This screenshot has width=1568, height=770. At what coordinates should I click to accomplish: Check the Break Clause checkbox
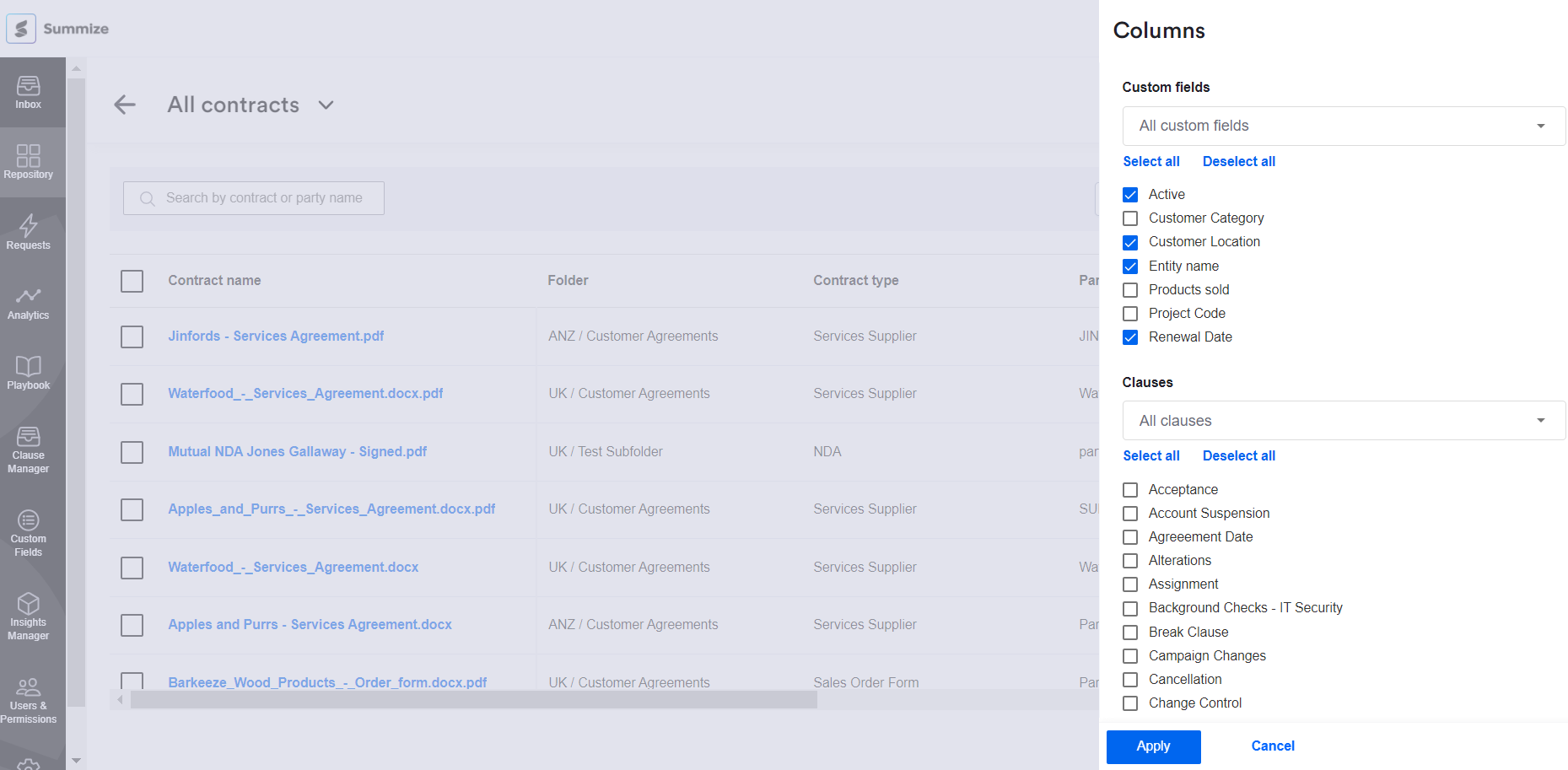pyautogui.click(x=1130, y=632)
